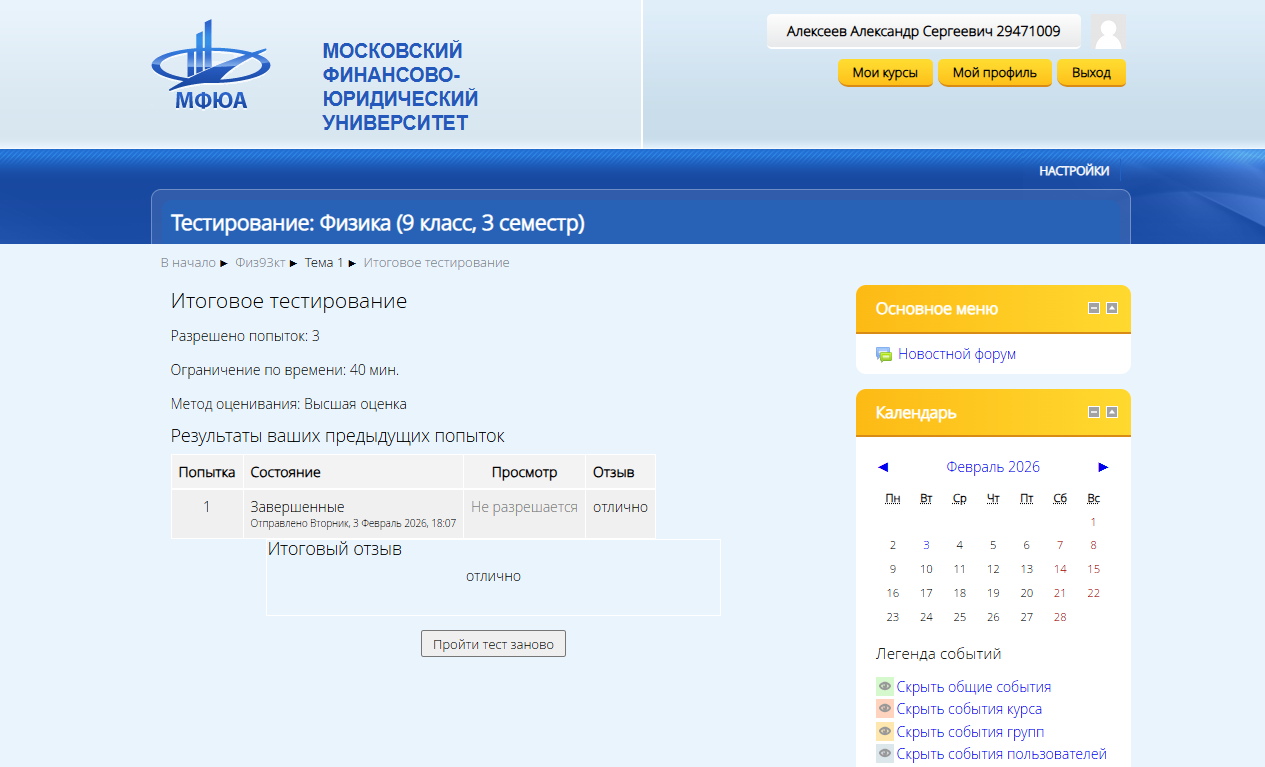Hide the Основное меню block

pos(1094,308)
